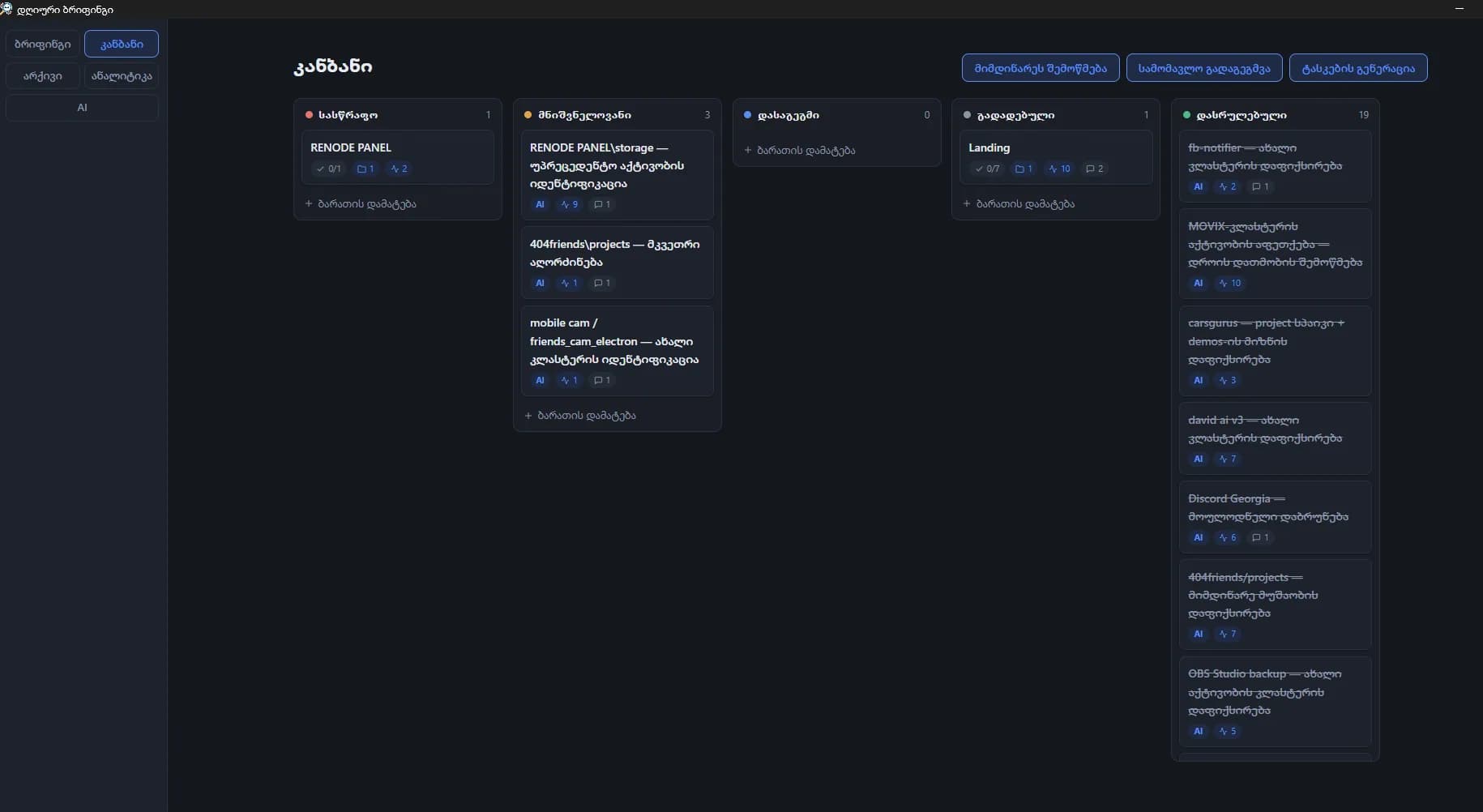This screenshot has width=1483, height=812.
Task: Click comment badge 2 on Landing card
Action: pyautogui.click(x=1095, y=169)
